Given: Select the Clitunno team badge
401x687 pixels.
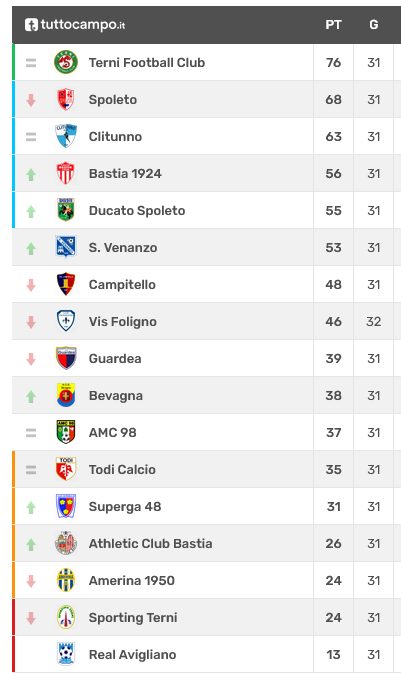Looking at the screenshot, I should (66, 136).
